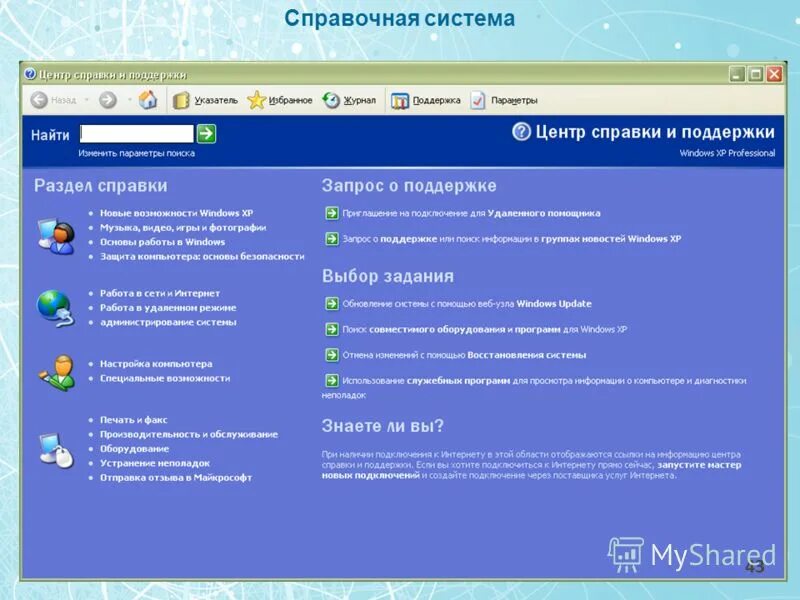
Task: Minimize the Центр справки и поддержки window
Action: (737, 74)
